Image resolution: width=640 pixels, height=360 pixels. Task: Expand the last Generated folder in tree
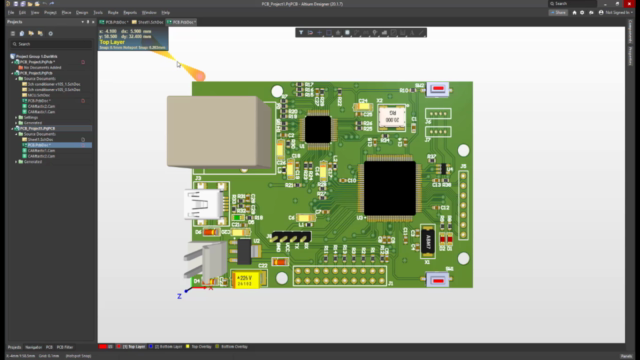pyautogui.click(x=16, y=162)
